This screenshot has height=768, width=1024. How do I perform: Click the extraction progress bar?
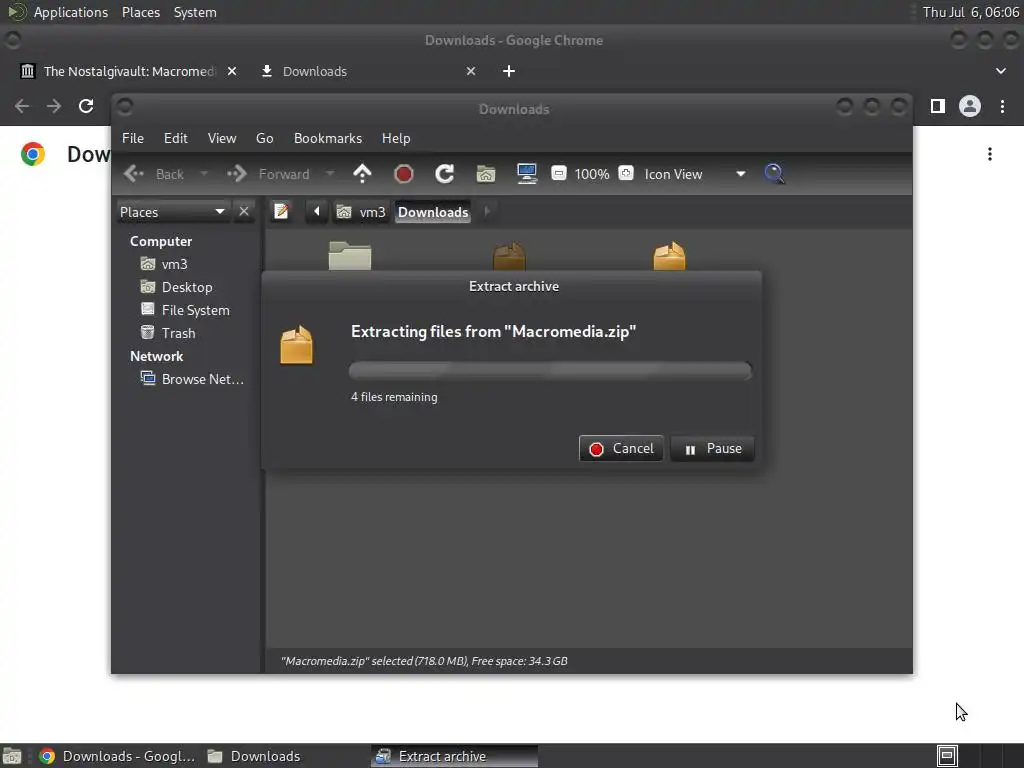point(550,371)
